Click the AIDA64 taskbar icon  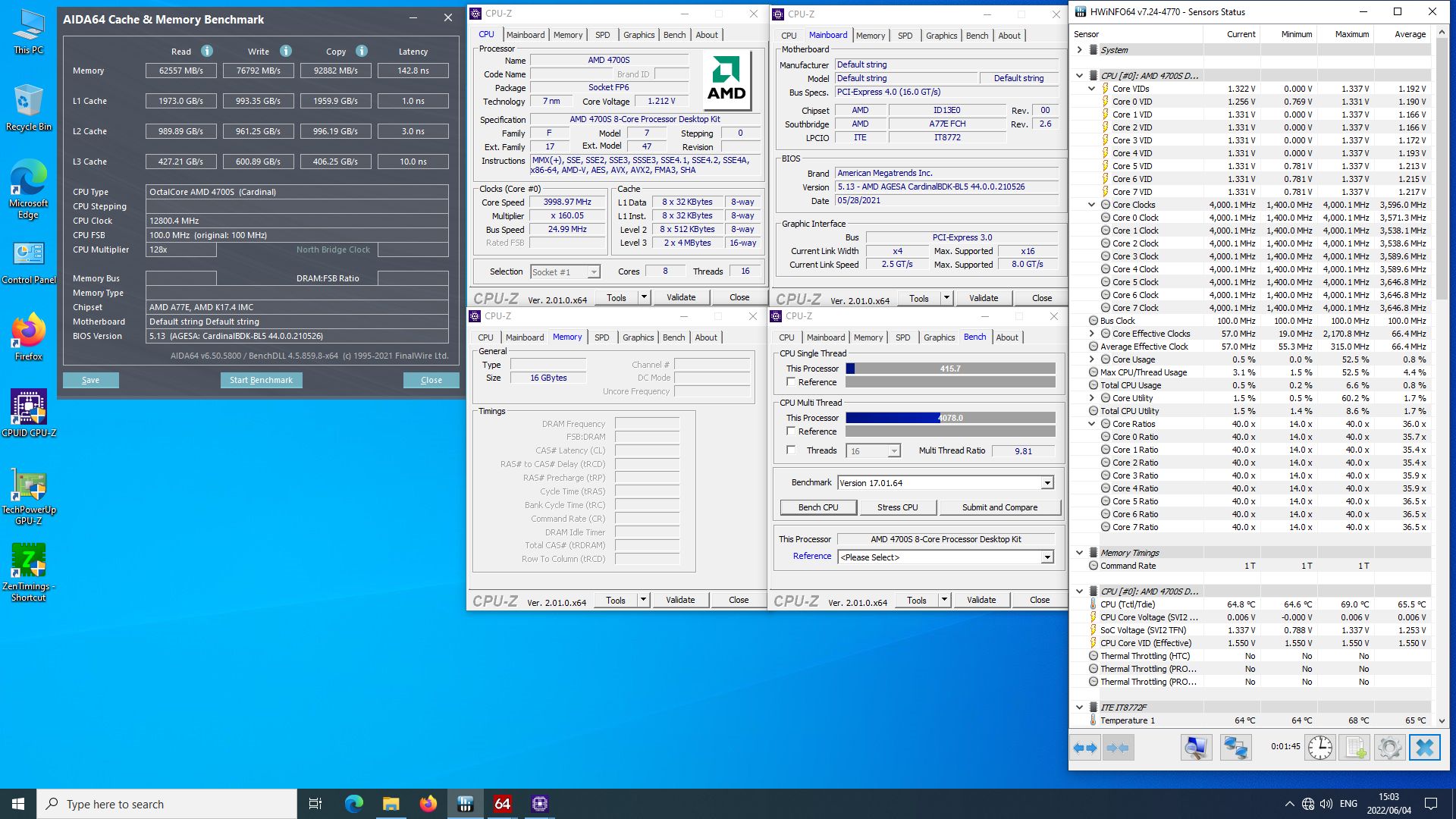click(502, 804)
